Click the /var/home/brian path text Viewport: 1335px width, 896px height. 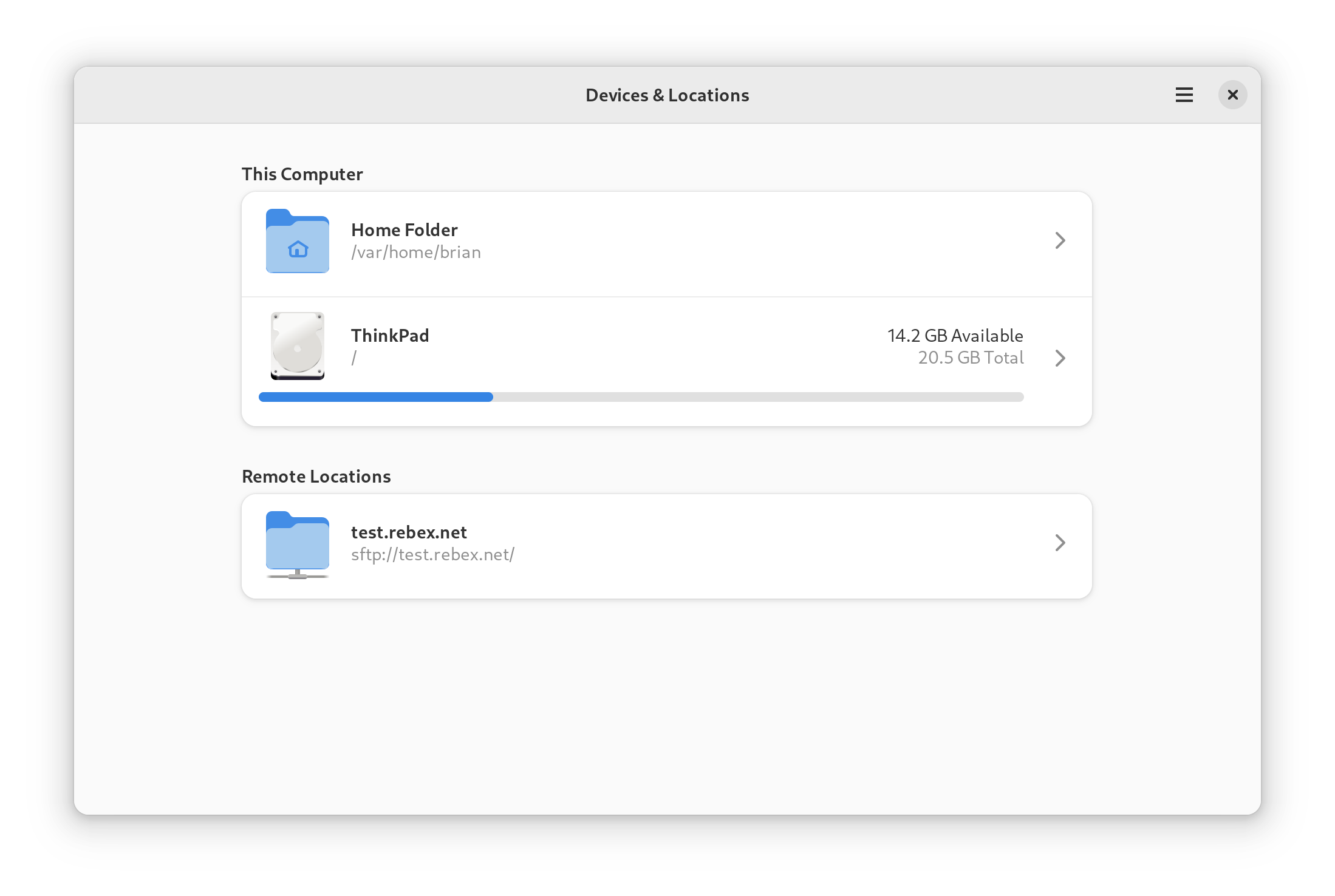click(x=416, y=252)
